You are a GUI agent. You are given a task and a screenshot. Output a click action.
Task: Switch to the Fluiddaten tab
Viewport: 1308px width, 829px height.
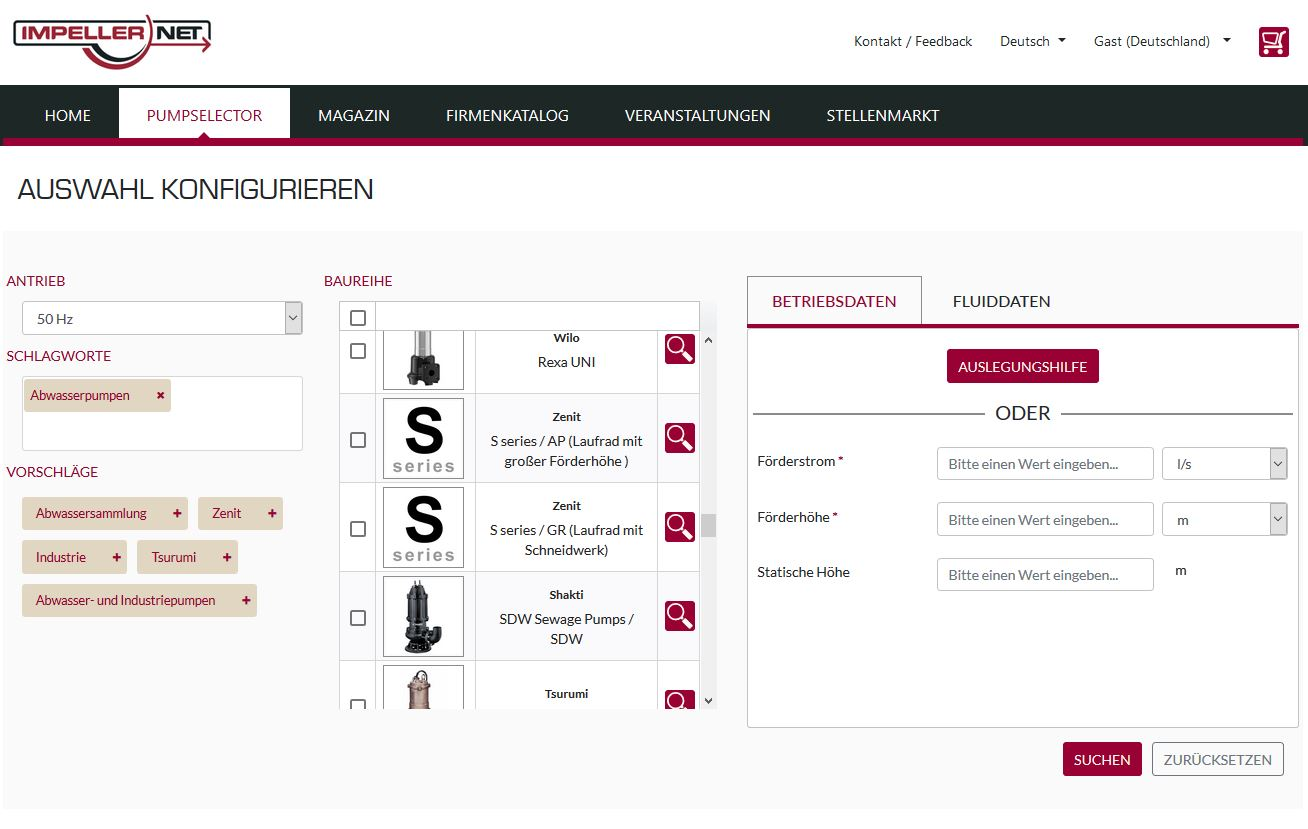[x=1001, y=301]
